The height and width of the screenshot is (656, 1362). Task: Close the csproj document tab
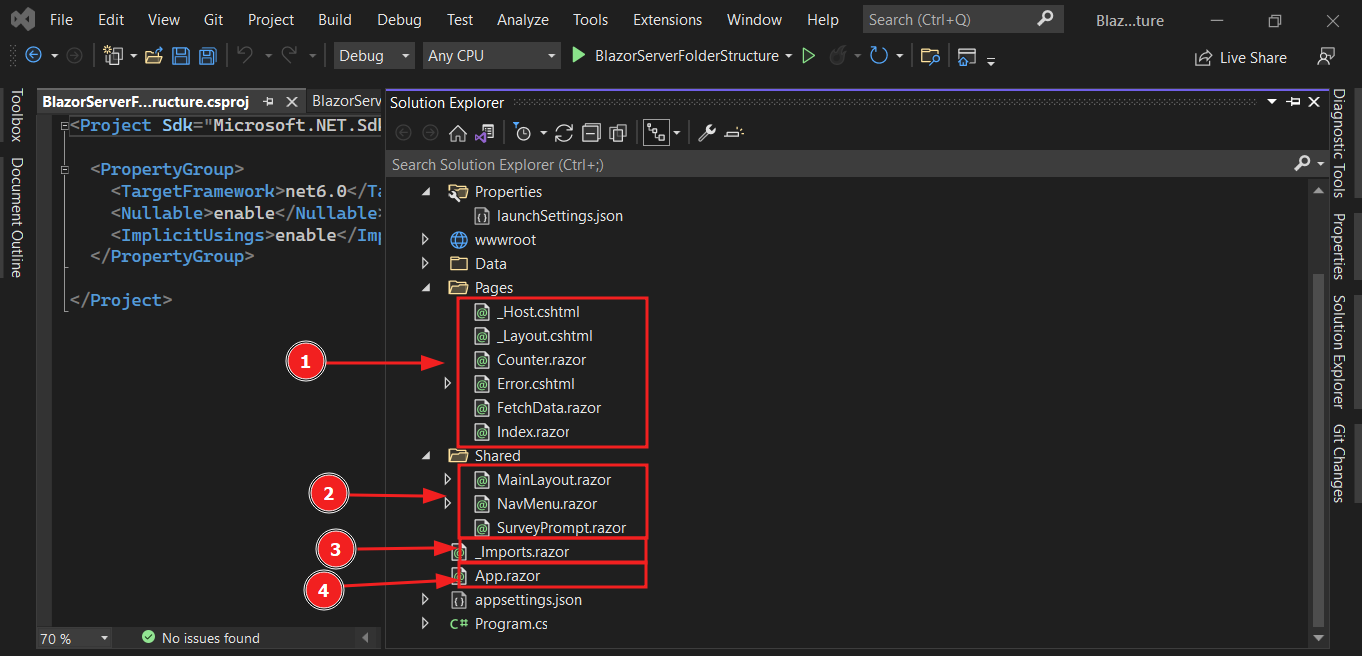coord(292,101)
